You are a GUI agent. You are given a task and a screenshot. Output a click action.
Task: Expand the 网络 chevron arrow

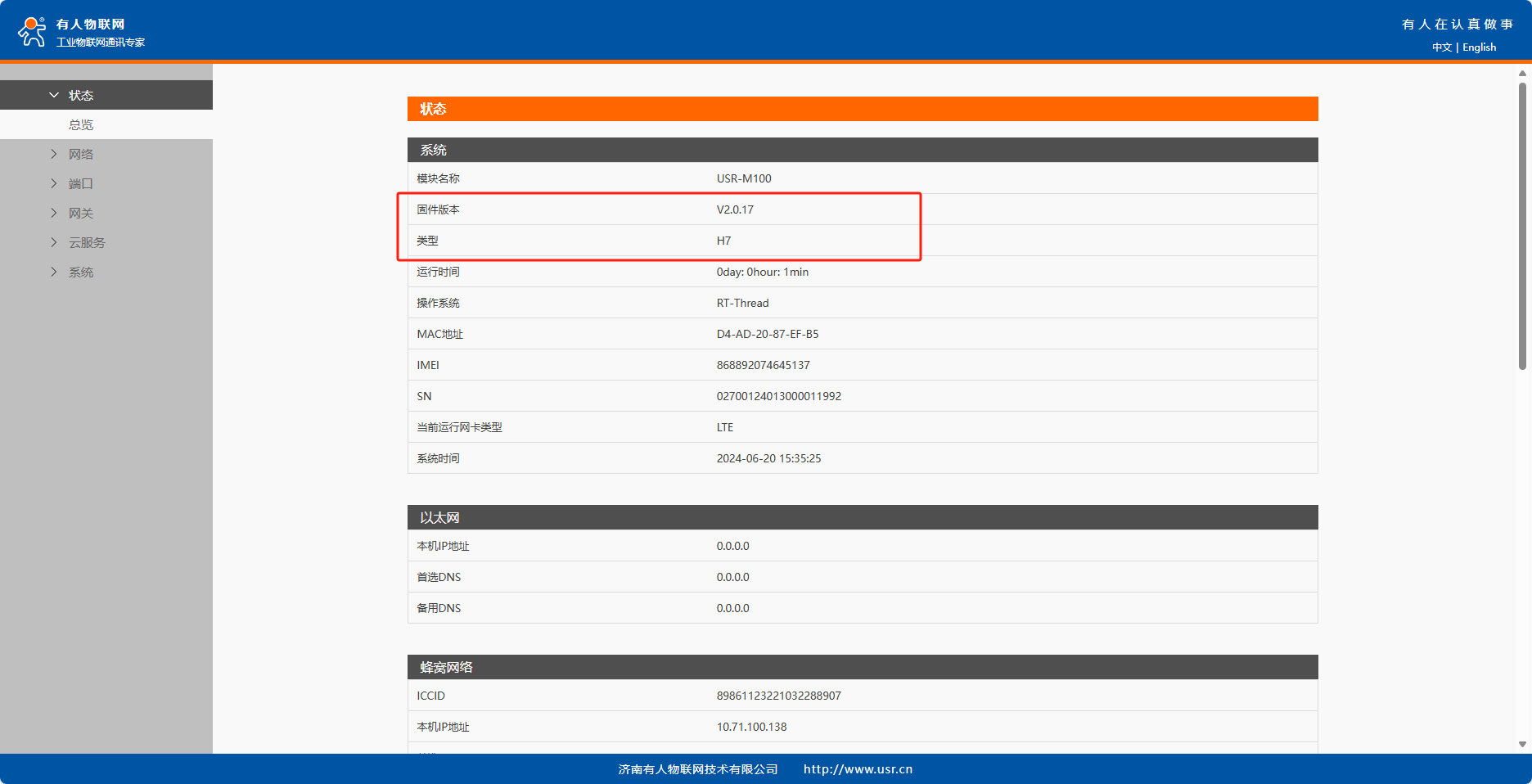tap(54, 154)
